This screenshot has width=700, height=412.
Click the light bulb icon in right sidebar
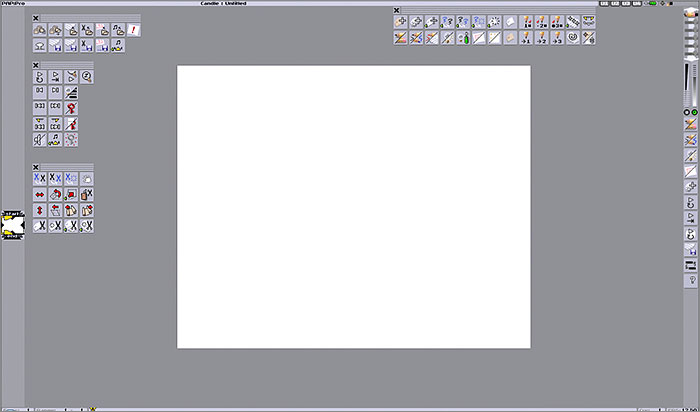pyautogui.click(x=690, y=281)
